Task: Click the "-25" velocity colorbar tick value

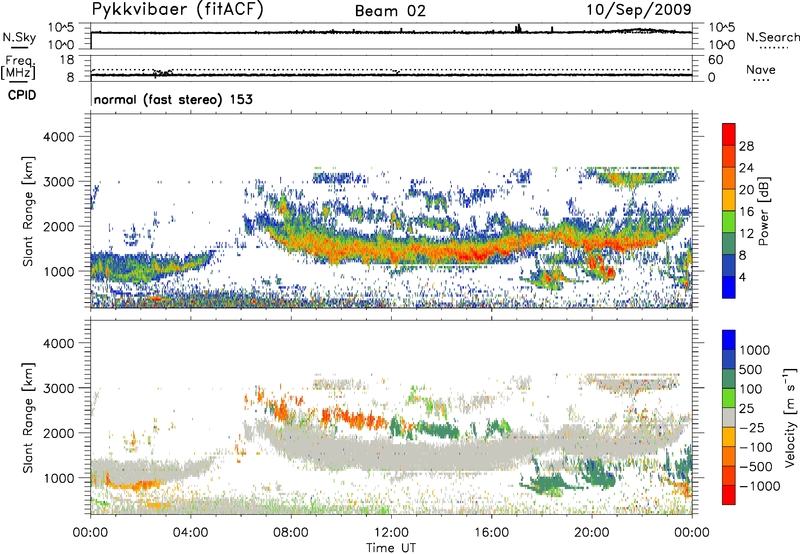Action: click(x=752, y=427)
